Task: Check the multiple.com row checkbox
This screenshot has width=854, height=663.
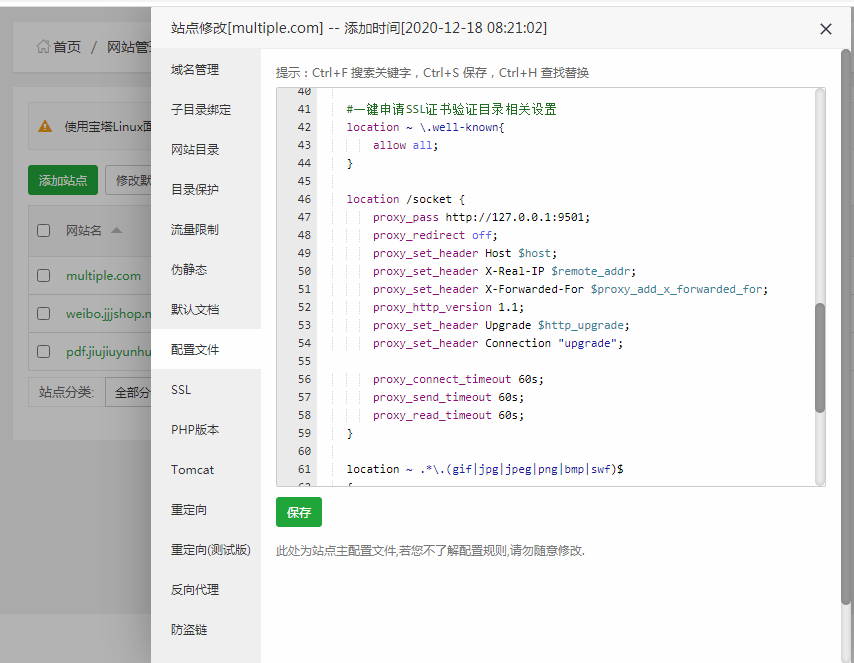Action: (44, 276)
